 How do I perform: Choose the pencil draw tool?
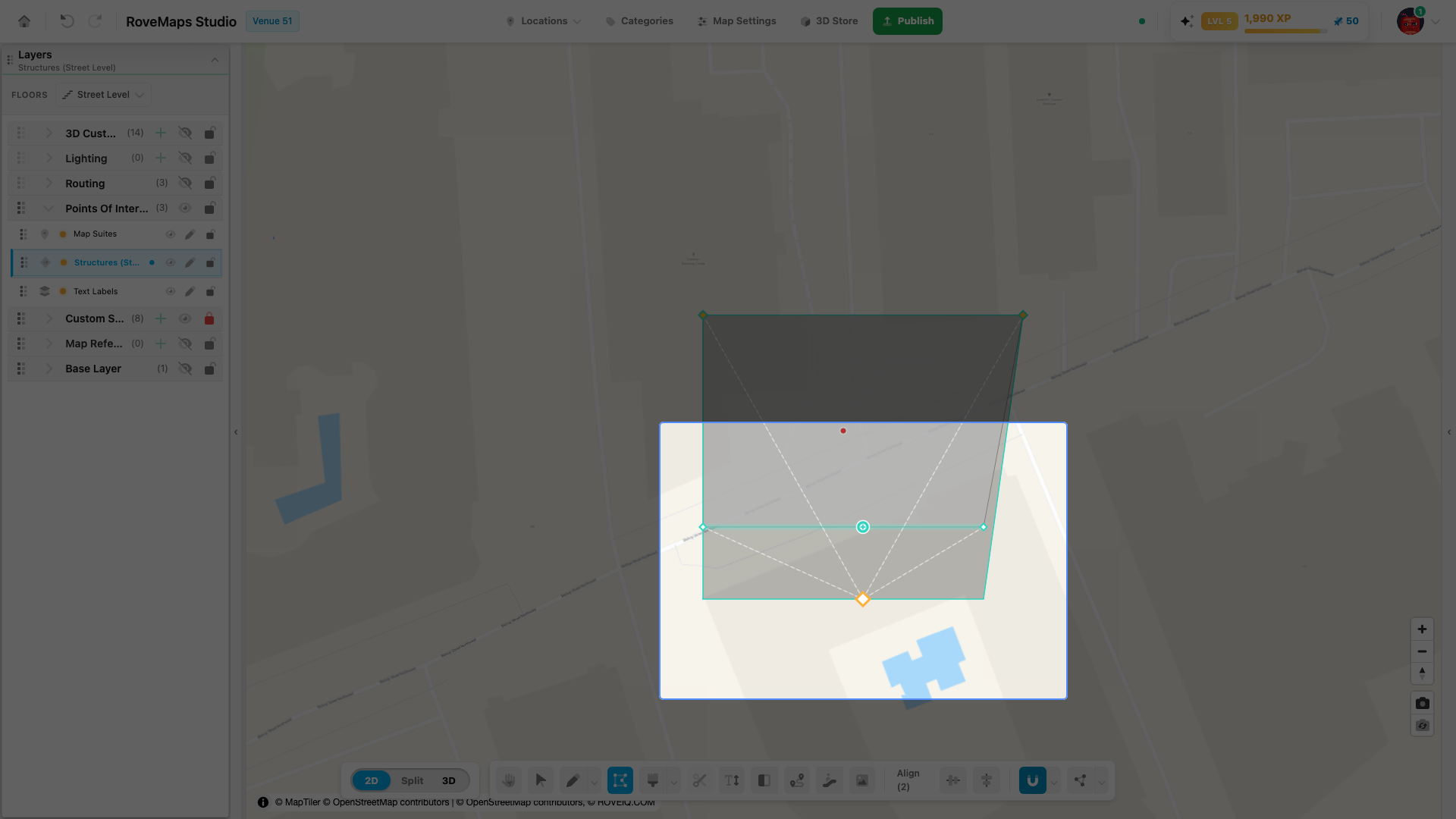(x=573, y=780)
